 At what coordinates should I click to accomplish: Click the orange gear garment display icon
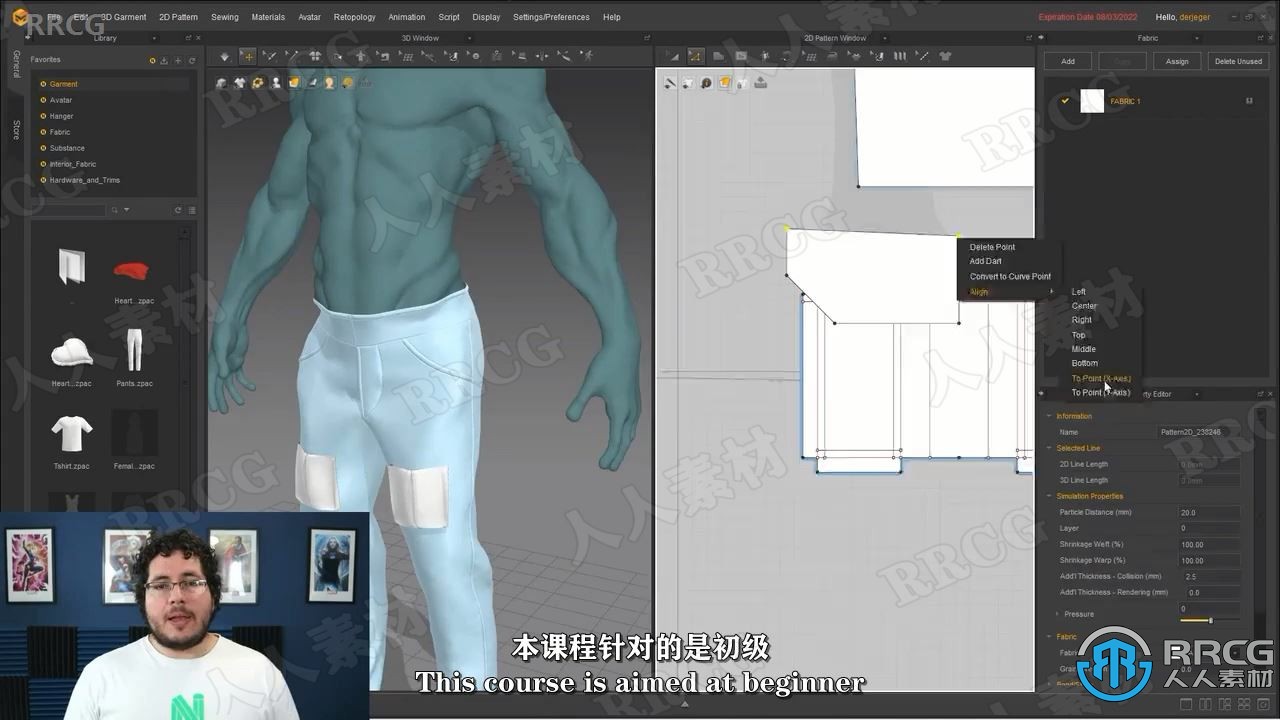(x=258, y=83)
